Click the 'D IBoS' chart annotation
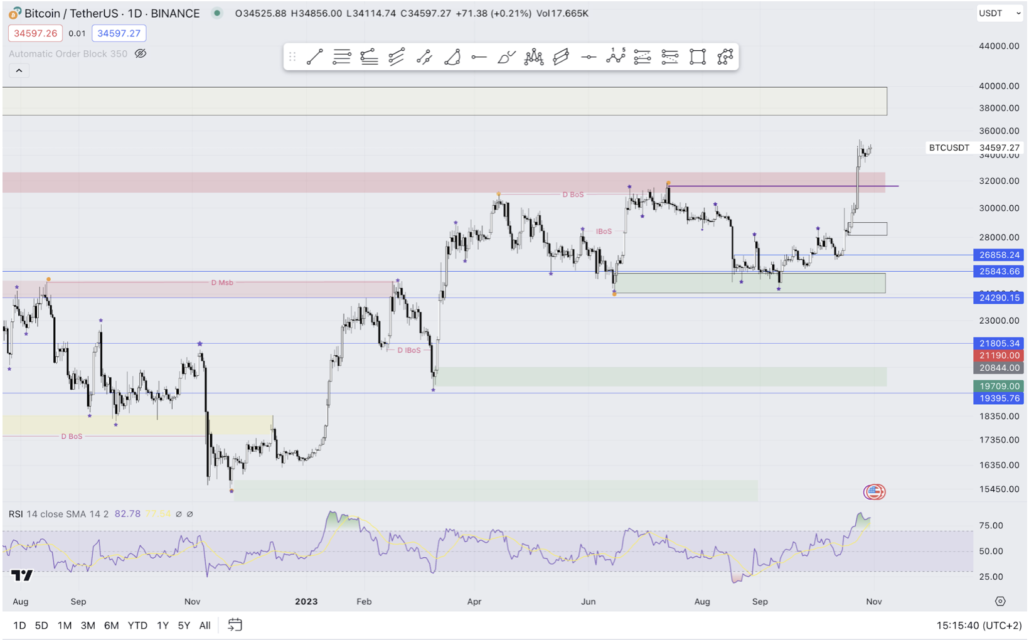The width and height of the screenshot is (1029, 640). point(409,351)
